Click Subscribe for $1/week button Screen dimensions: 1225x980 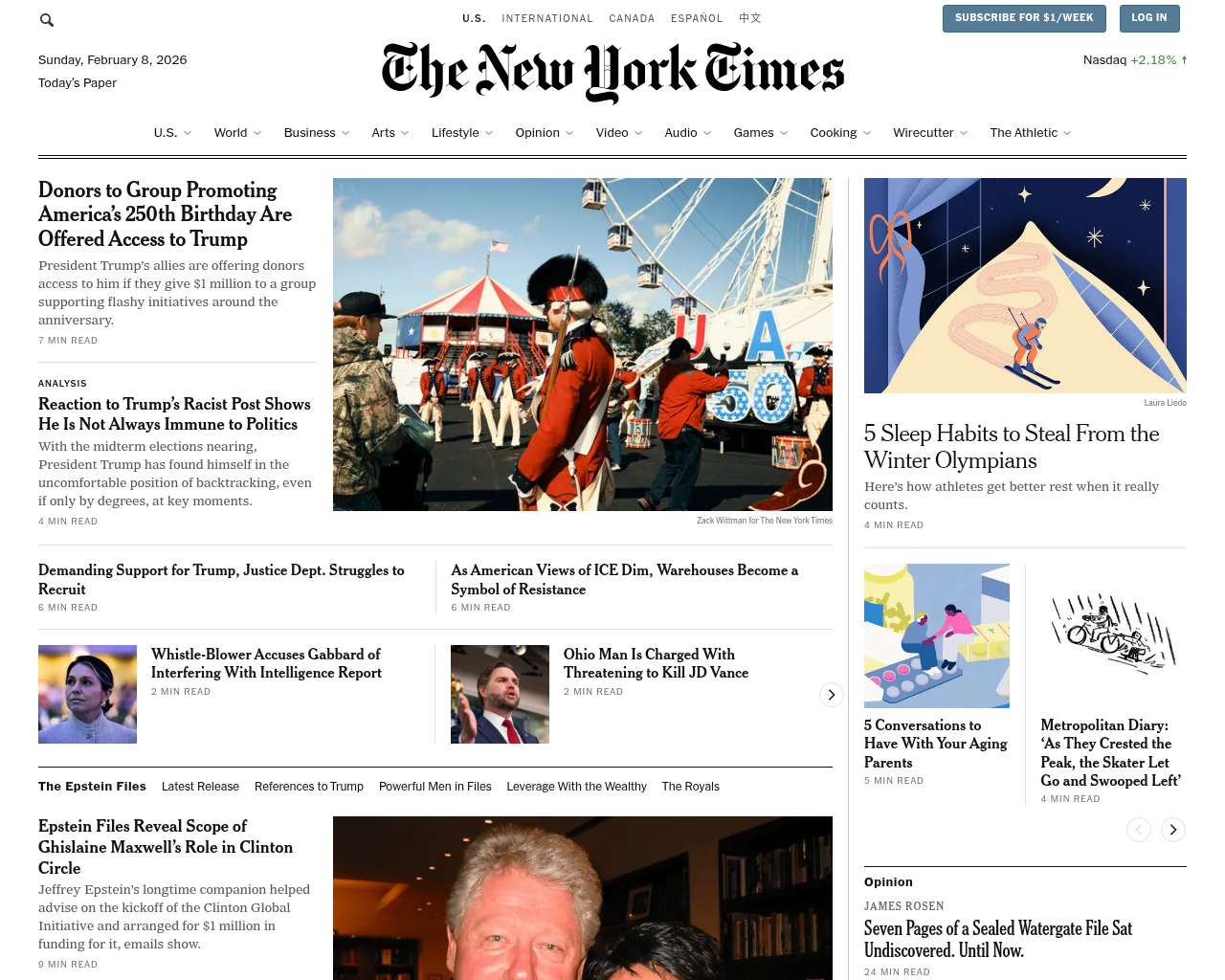pos(1024,18)
